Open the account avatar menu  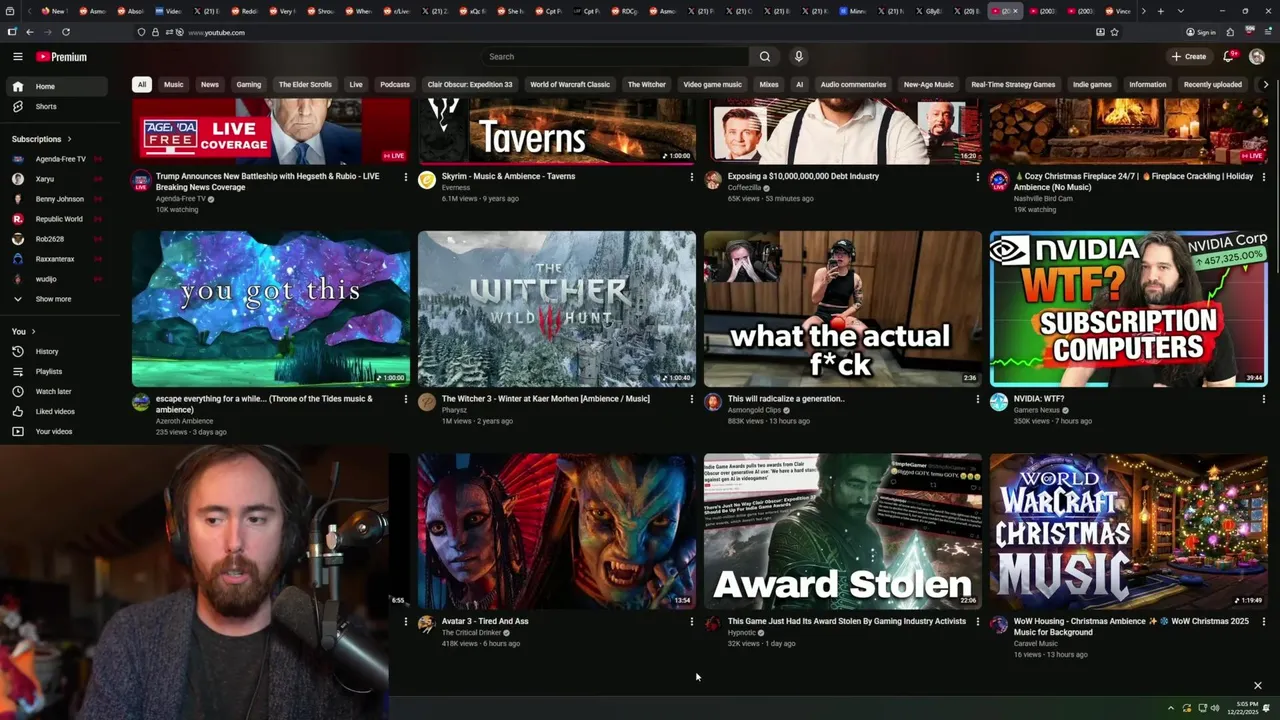coord(1257,57)
